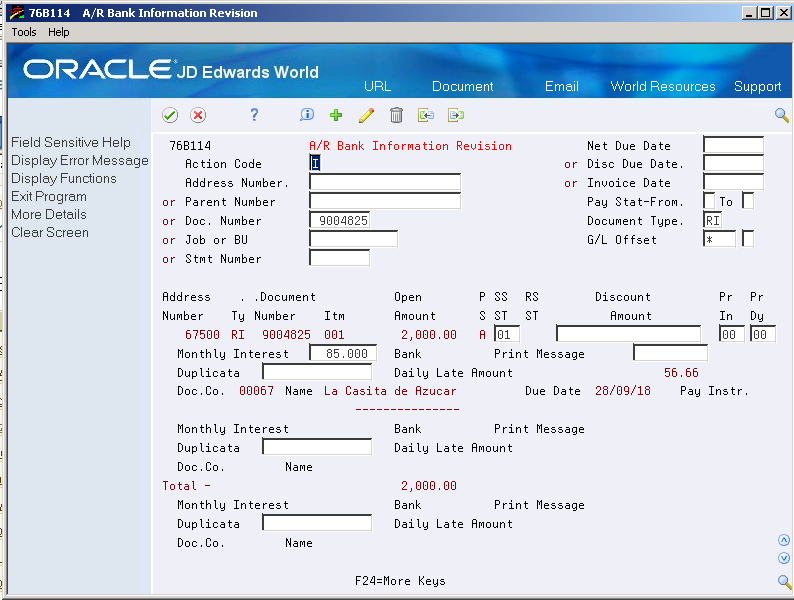794x600 pixels.
Task: Click the Doc.Co. value 00067
Action: coord(256,391)
